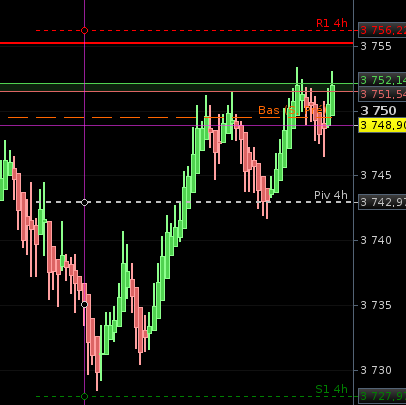Select the grey Piv 4h price tag 3 742,97
The width and height of the screenshot is (406, 405).
382,202
